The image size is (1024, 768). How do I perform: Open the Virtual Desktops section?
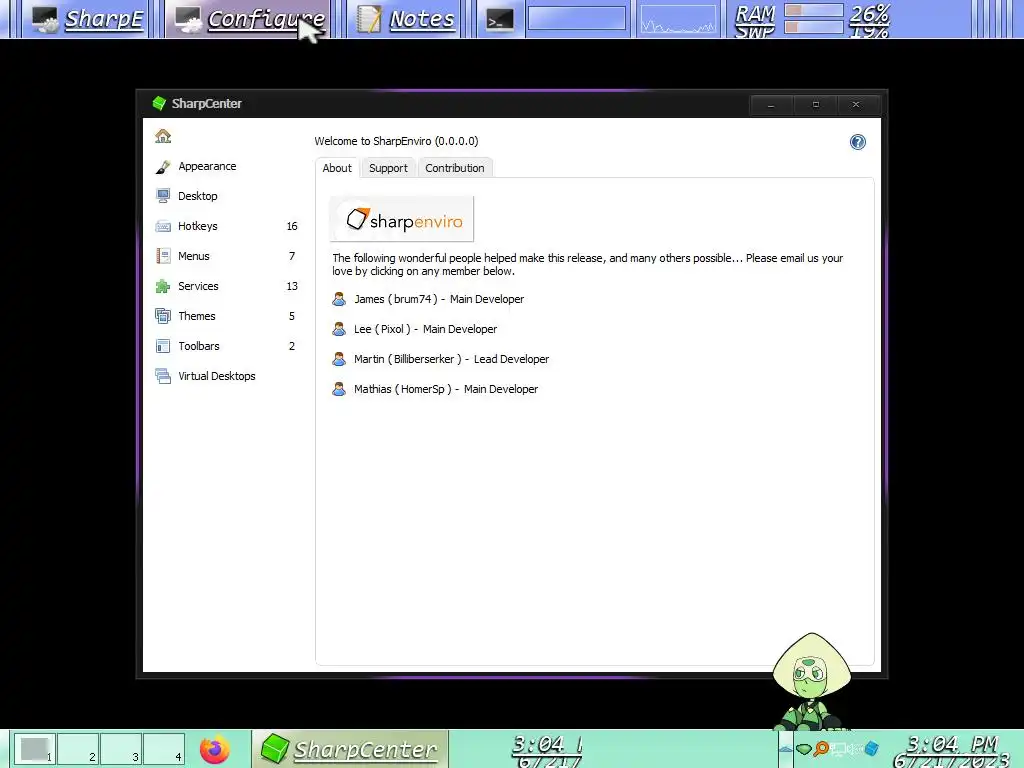tap(216, 376)
